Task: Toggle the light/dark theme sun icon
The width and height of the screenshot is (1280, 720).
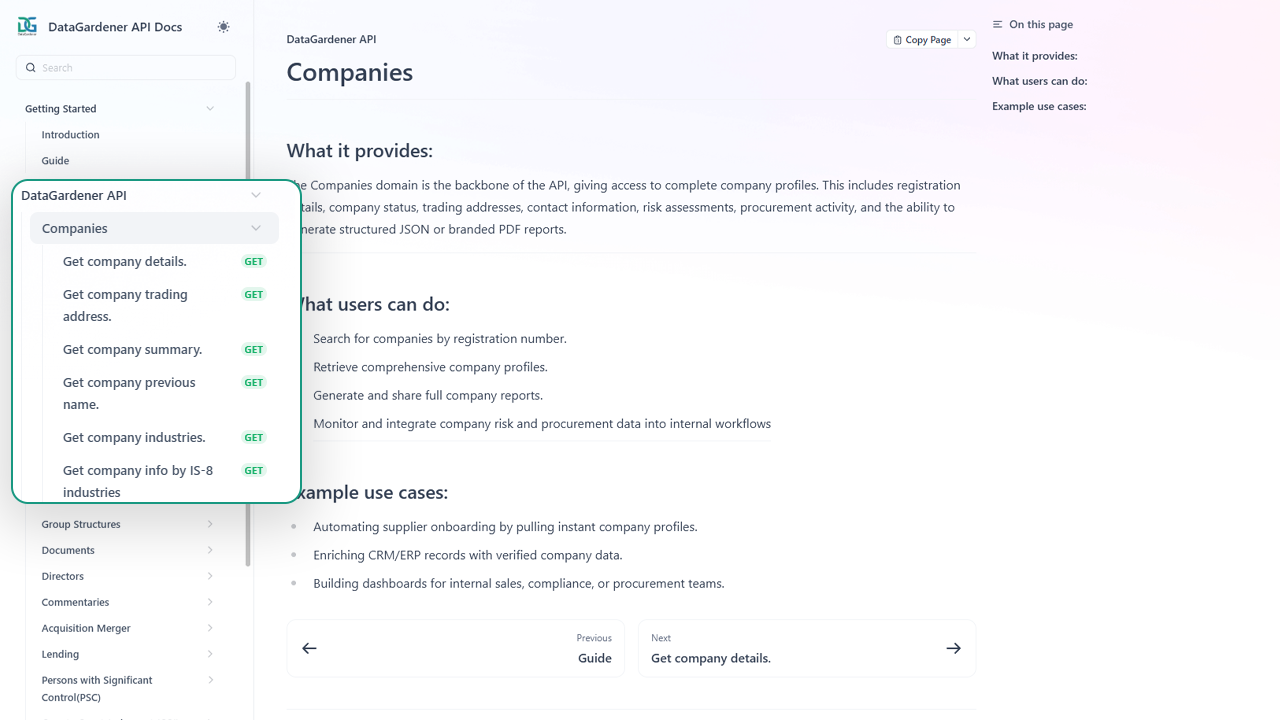Action: tap(223, 27)
